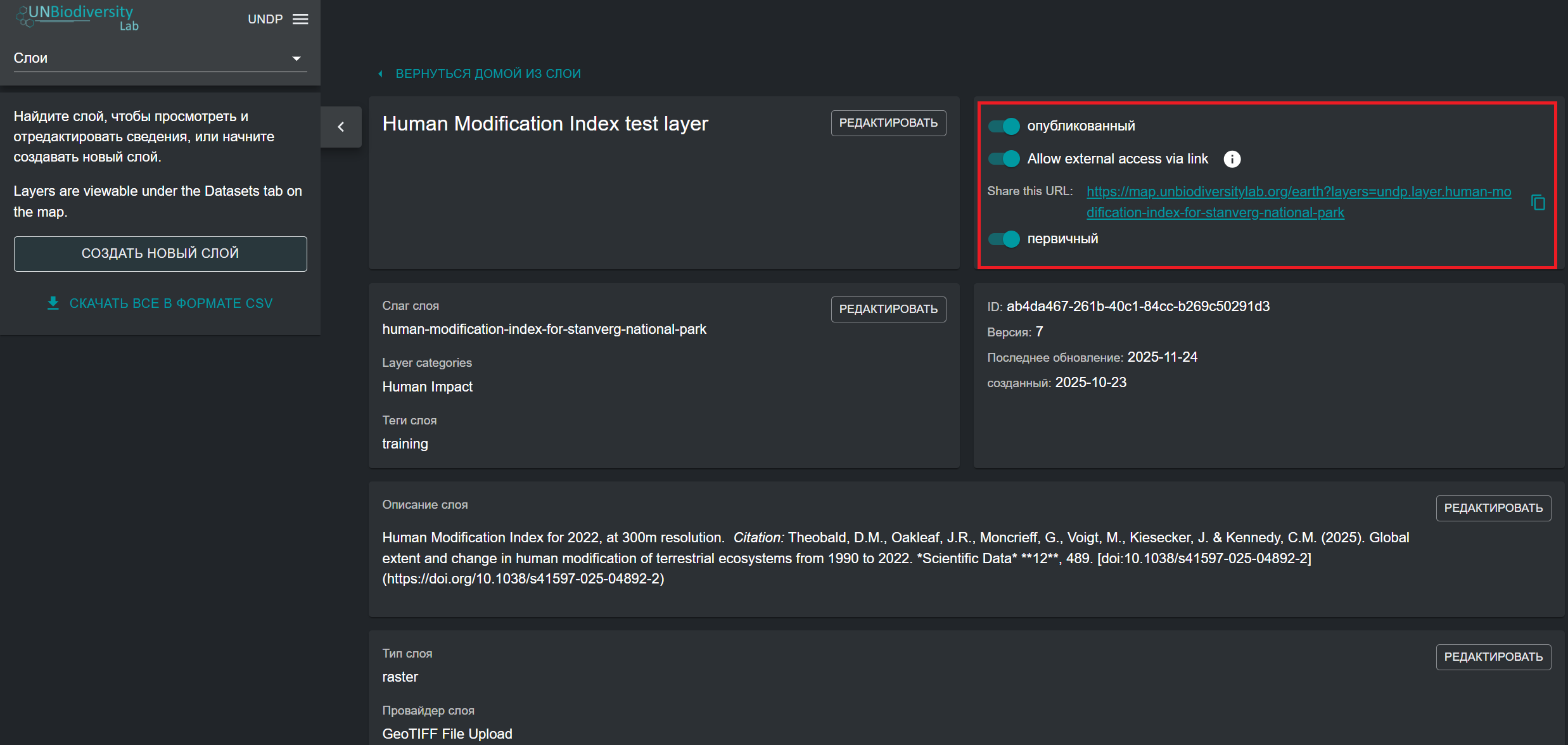Toggle the опубликованный switch
Image resolution: width=1568 pixels, height=745 pixels.
(x=1004, y=126)
